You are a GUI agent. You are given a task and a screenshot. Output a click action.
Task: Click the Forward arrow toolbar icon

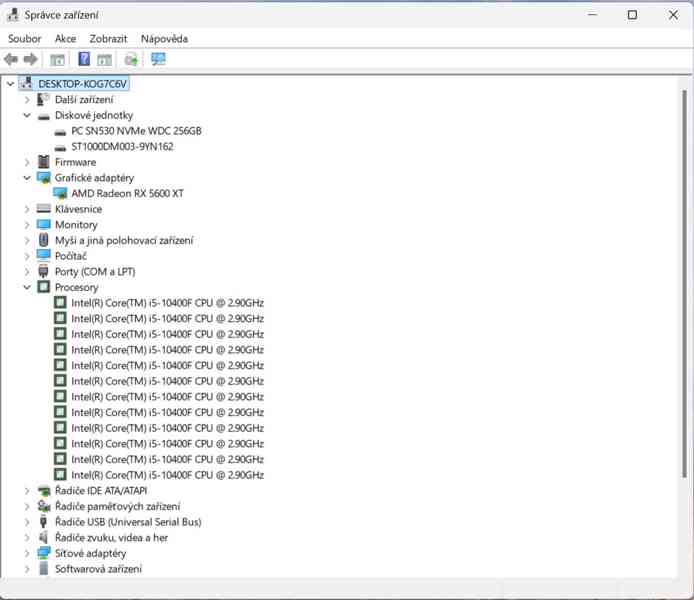pos(30,59)
